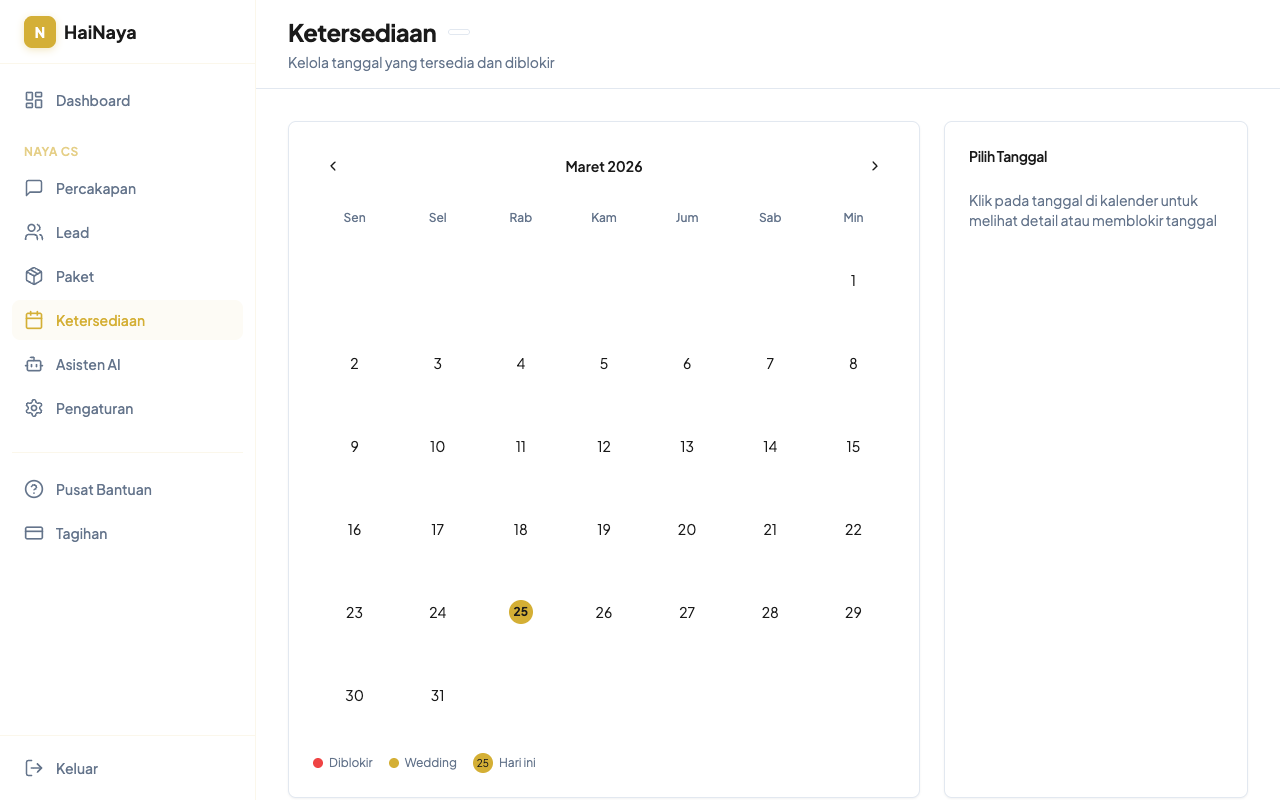Click the Pusat Bantuan question-mark icon
Image resolution: width=1280 pixels, height=800 pixels.
point(34,489)
